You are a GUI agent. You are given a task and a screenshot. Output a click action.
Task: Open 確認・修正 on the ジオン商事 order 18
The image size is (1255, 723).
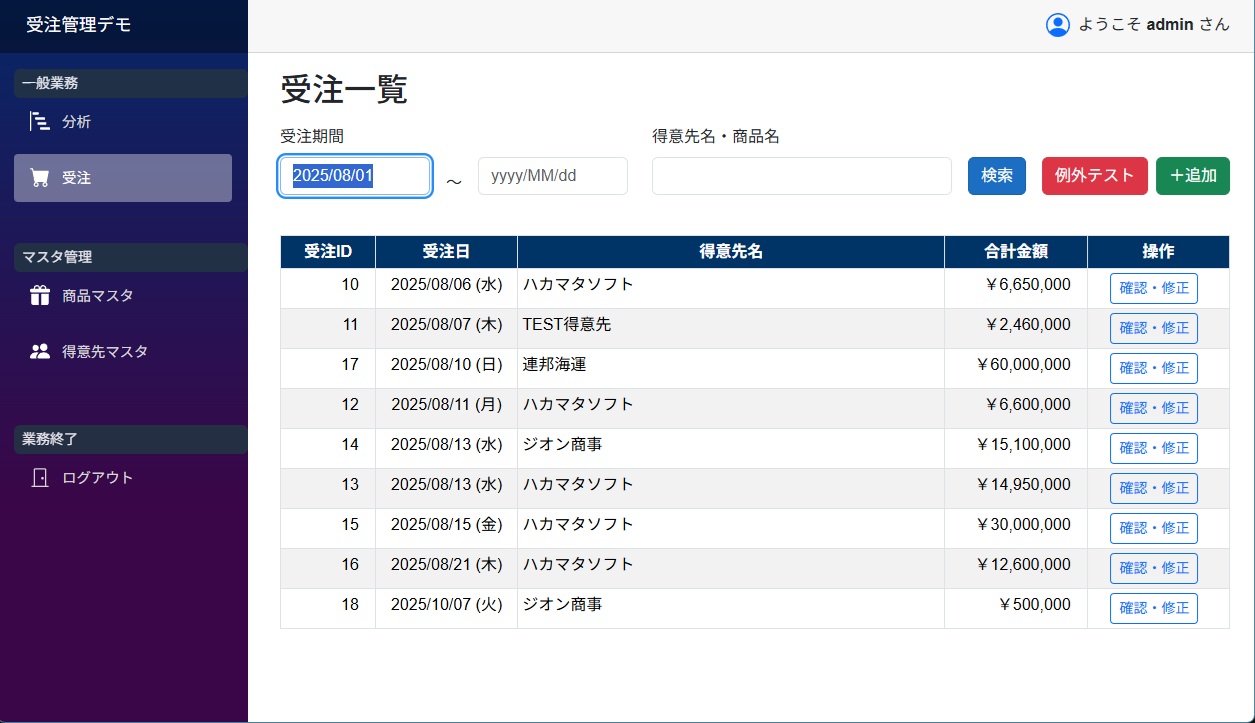click(1153, 608)
